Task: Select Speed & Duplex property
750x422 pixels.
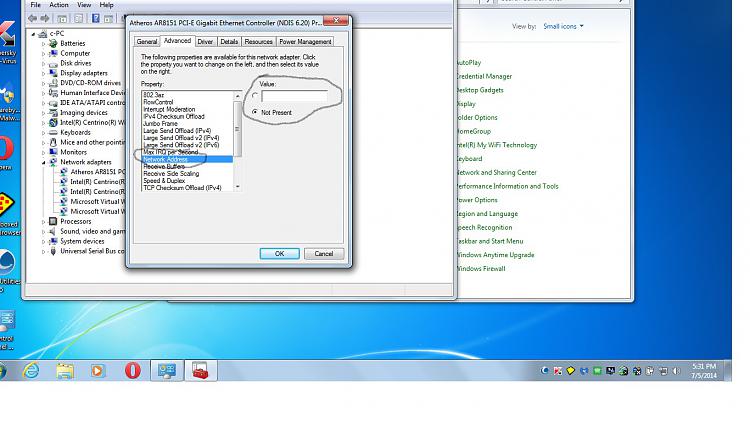Action: pyautogui.click(x=164, y=181)
